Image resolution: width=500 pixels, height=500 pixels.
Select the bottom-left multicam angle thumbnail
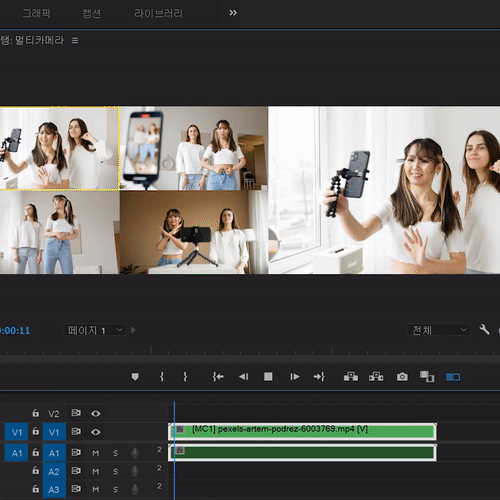[59, 232]
